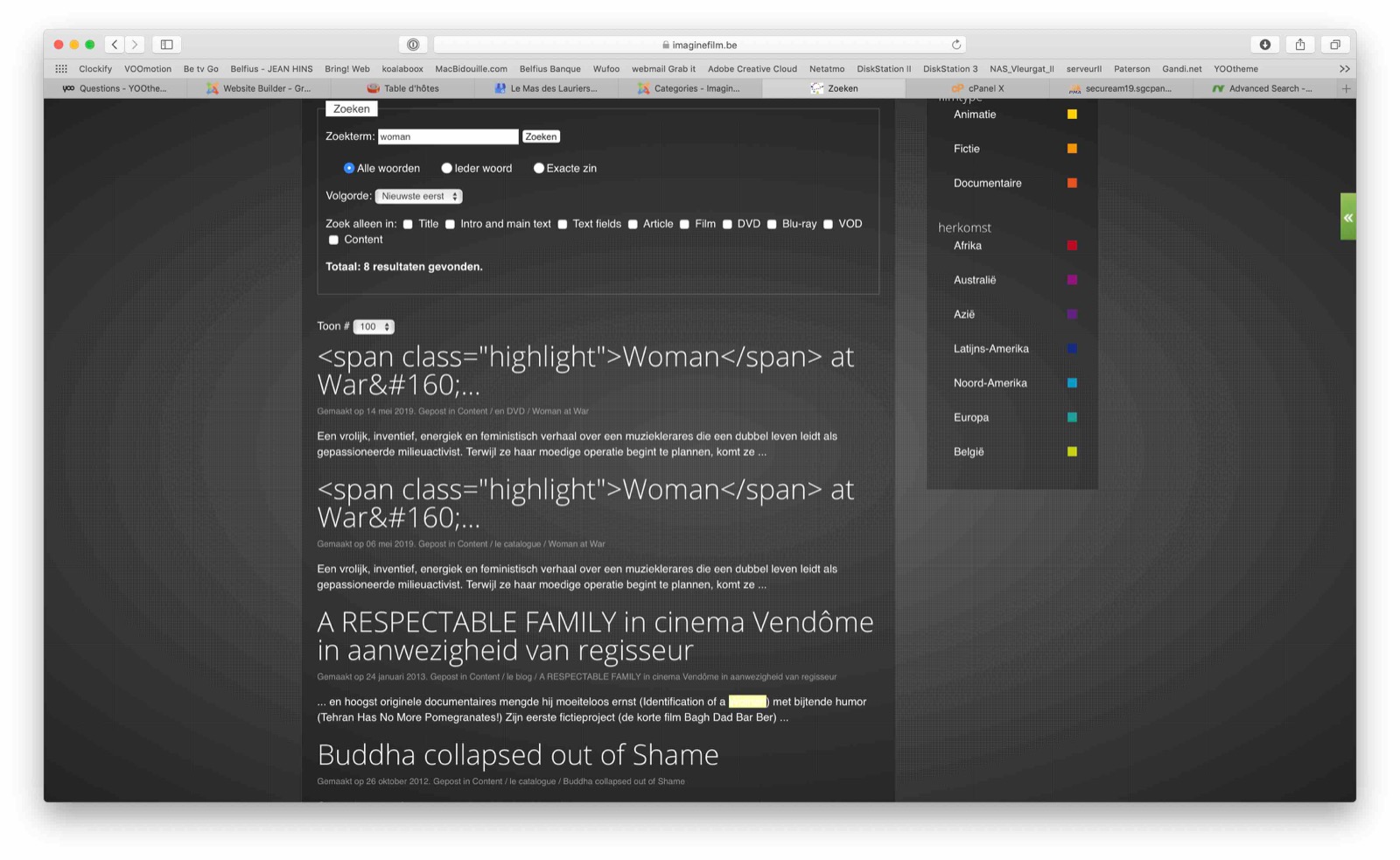Toggle the Safari sidebar icon
This screenshot has height=860, width=1400.
[166, 44]
